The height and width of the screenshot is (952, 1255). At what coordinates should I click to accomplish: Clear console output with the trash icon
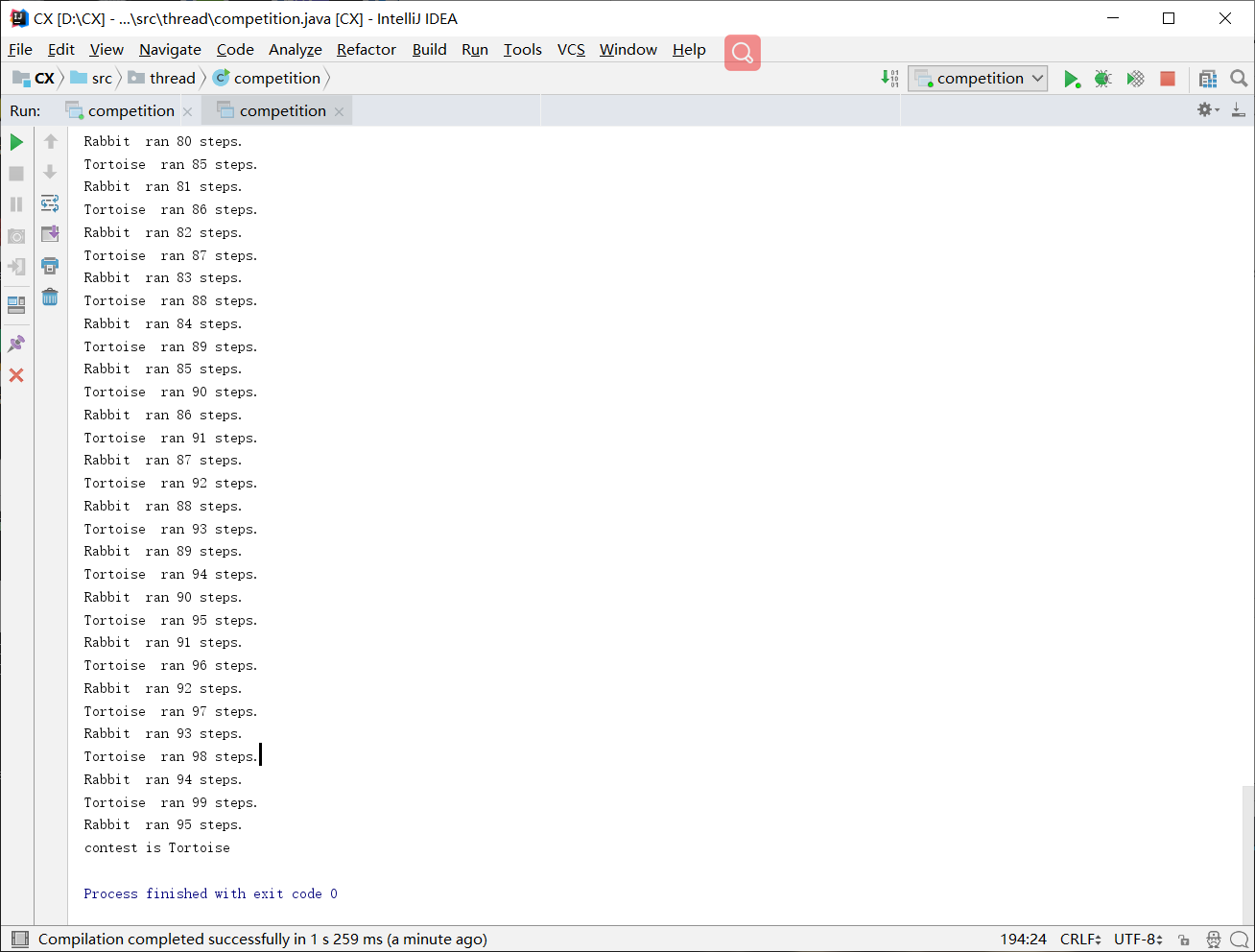[x=50, y=297]
